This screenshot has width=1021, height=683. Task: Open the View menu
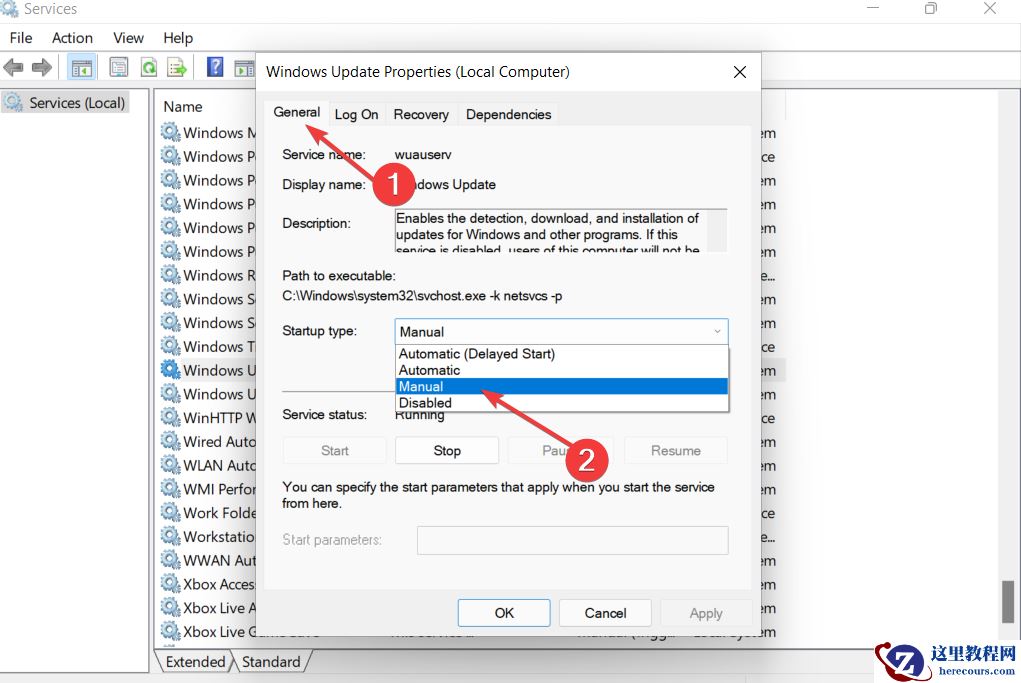[128, 38]
